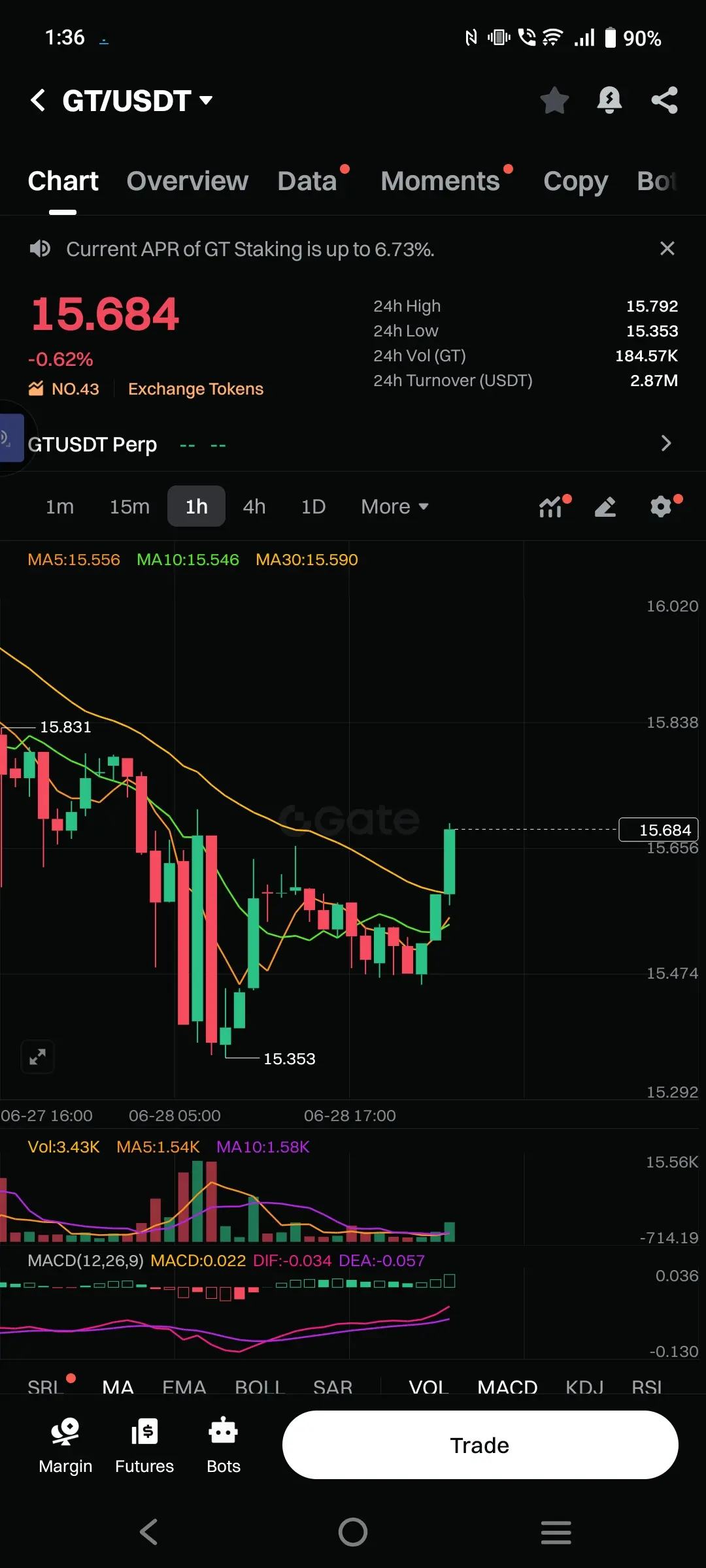Share the GT/USDT chart
This screenshot has width=706, height=1568.
(664, 100)
